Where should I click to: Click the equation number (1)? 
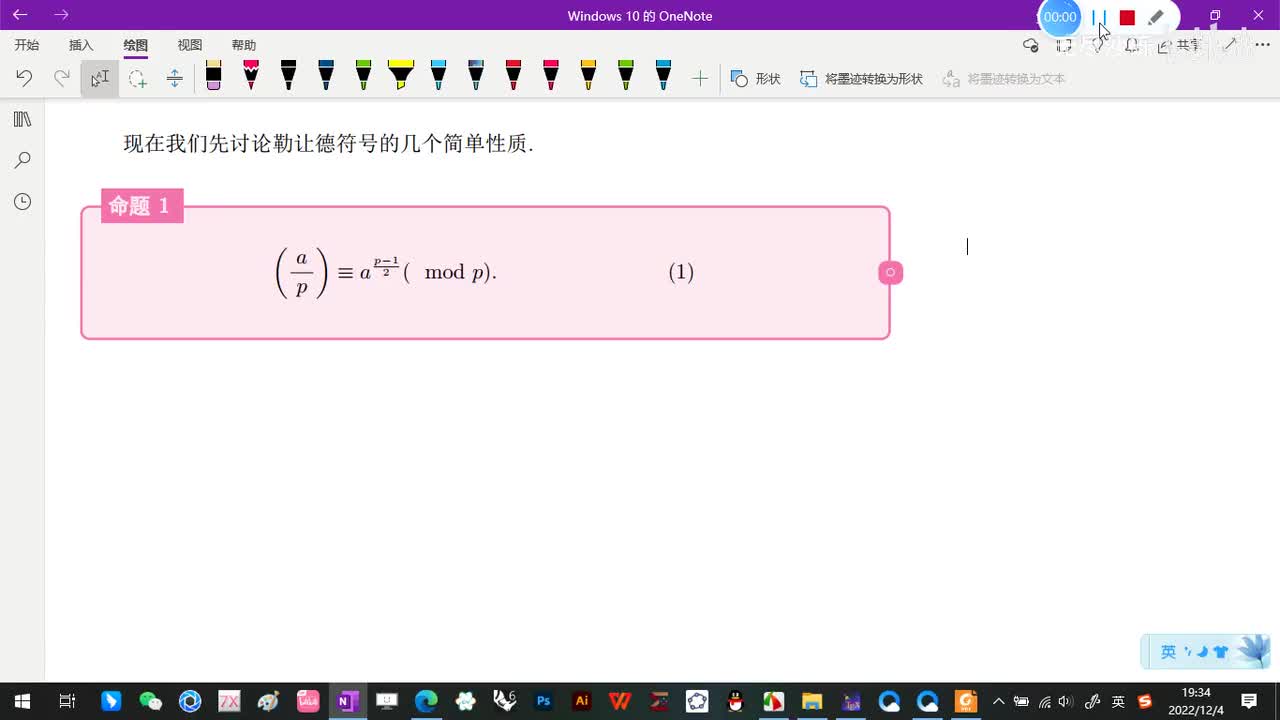click(681, 272)
